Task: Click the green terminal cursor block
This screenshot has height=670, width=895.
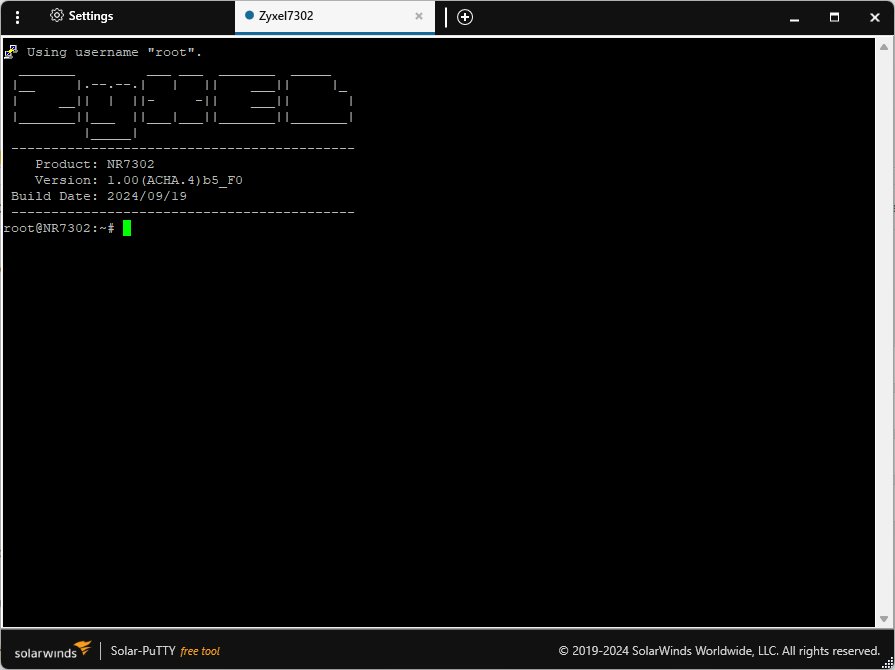Action: point(127,228)
